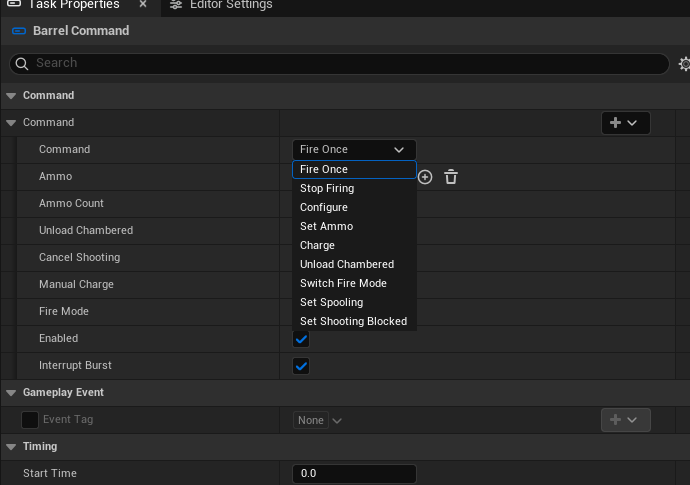Click the Cancel Shooting property label
690x485 pixels.
[x=79, y=257]
